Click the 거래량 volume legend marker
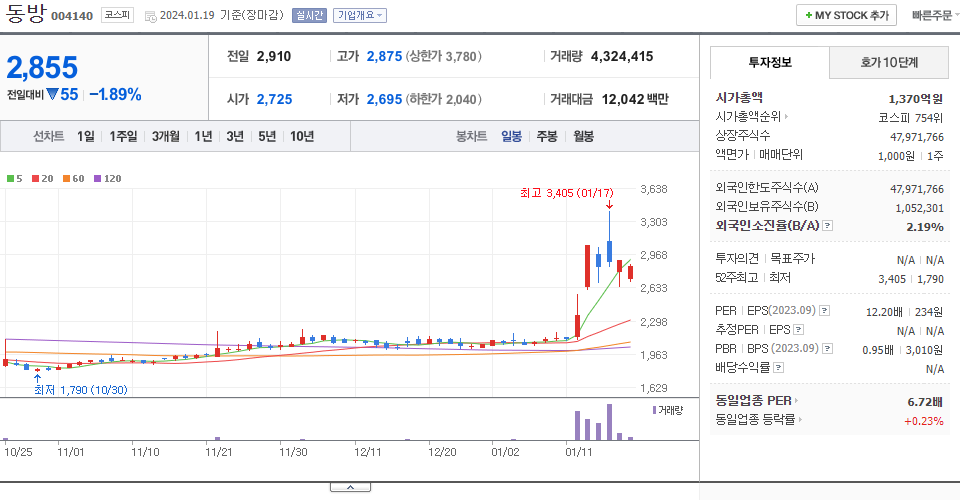 654,410
